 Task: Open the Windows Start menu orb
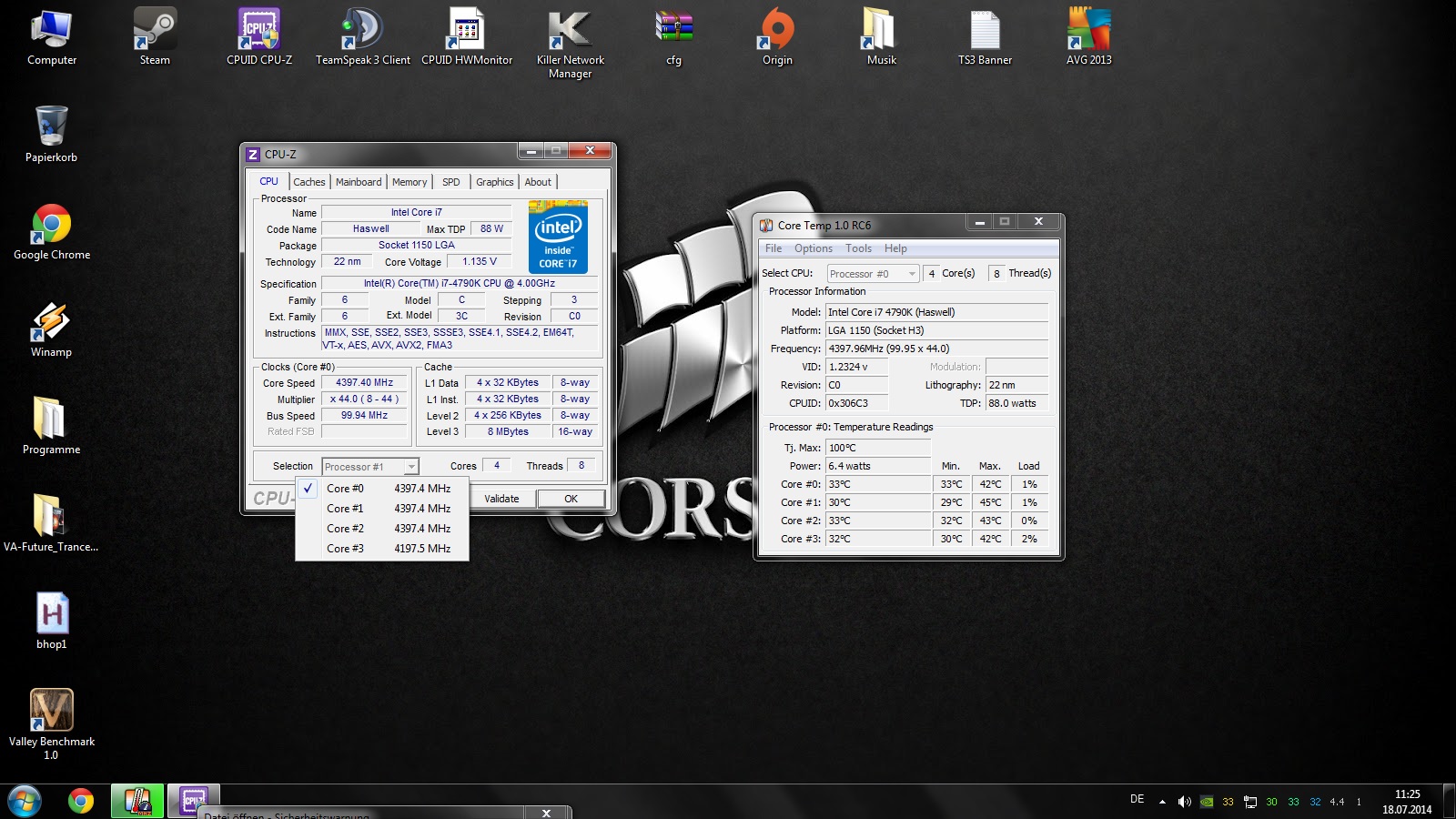25,801
